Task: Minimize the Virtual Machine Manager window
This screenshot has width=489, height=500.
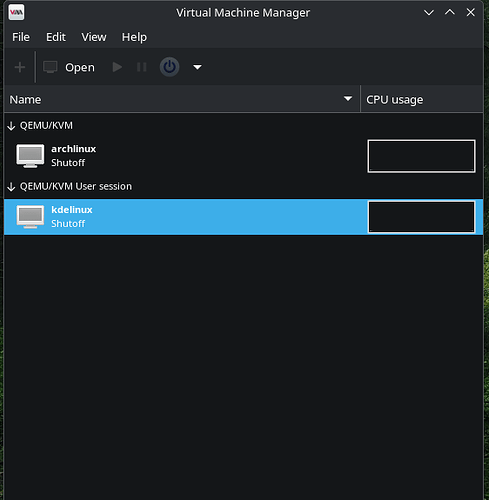Action: [x=429, y=13]
